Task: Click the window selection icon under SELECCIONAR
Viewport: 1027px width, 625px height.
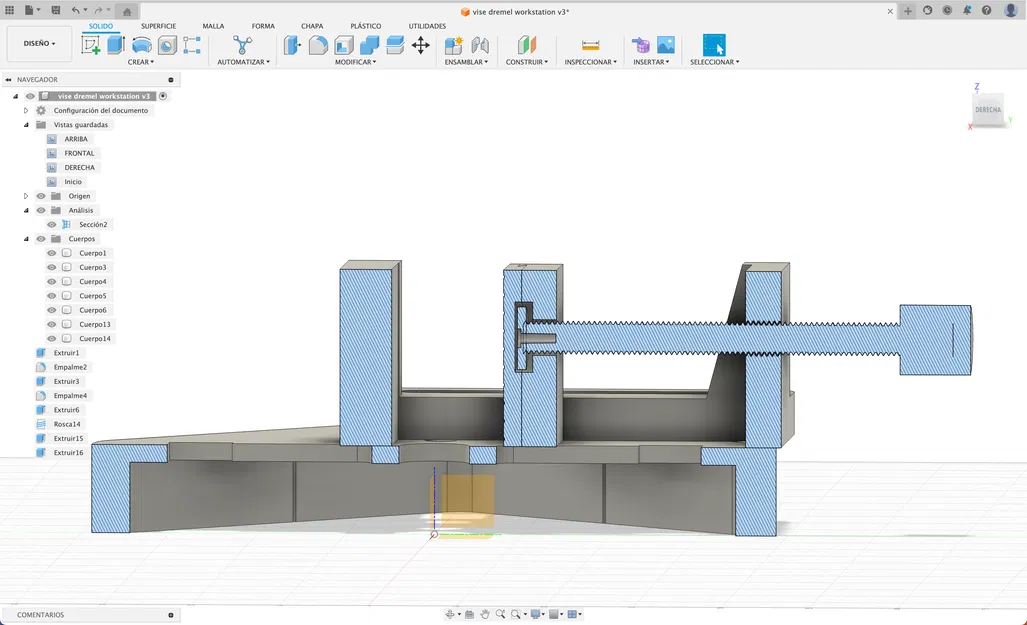Action: click(x=714, y=44)
